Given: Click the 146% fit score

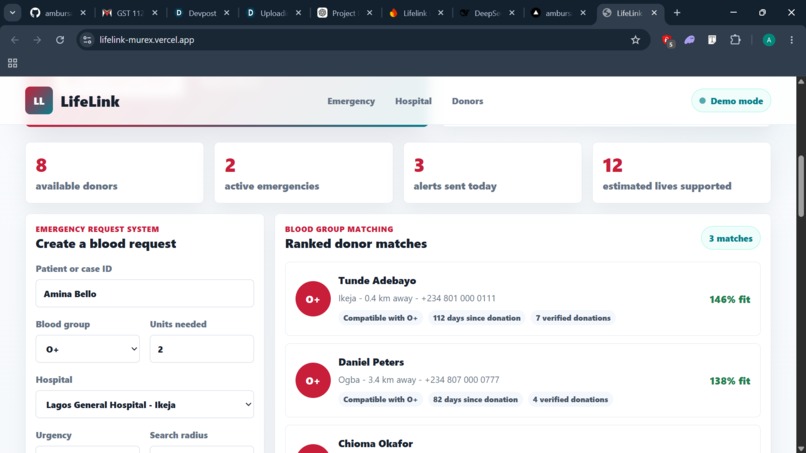Looking at the screenshot, I should [x=729, y=299].
